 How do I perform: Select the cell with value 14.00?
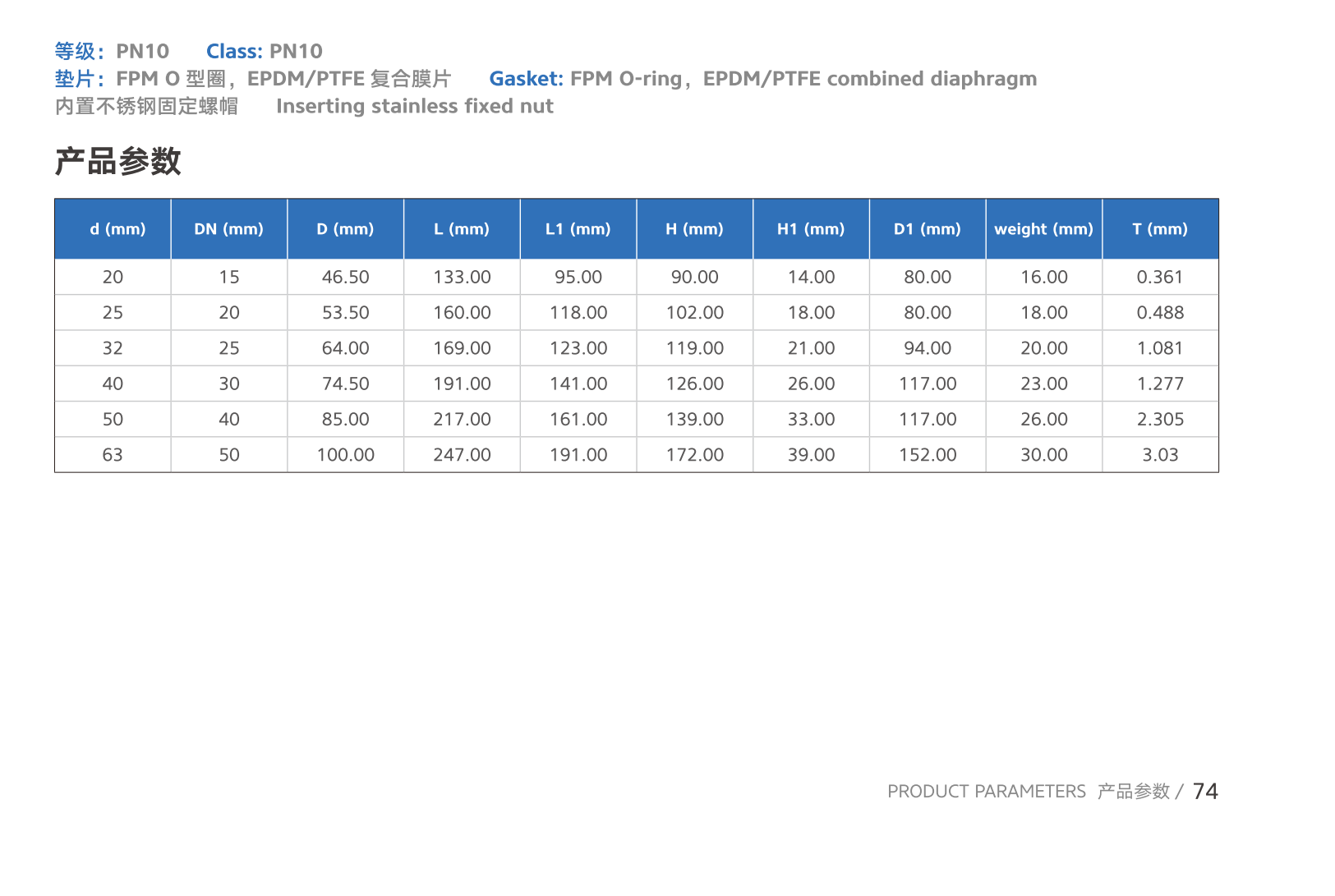point(811,277)
